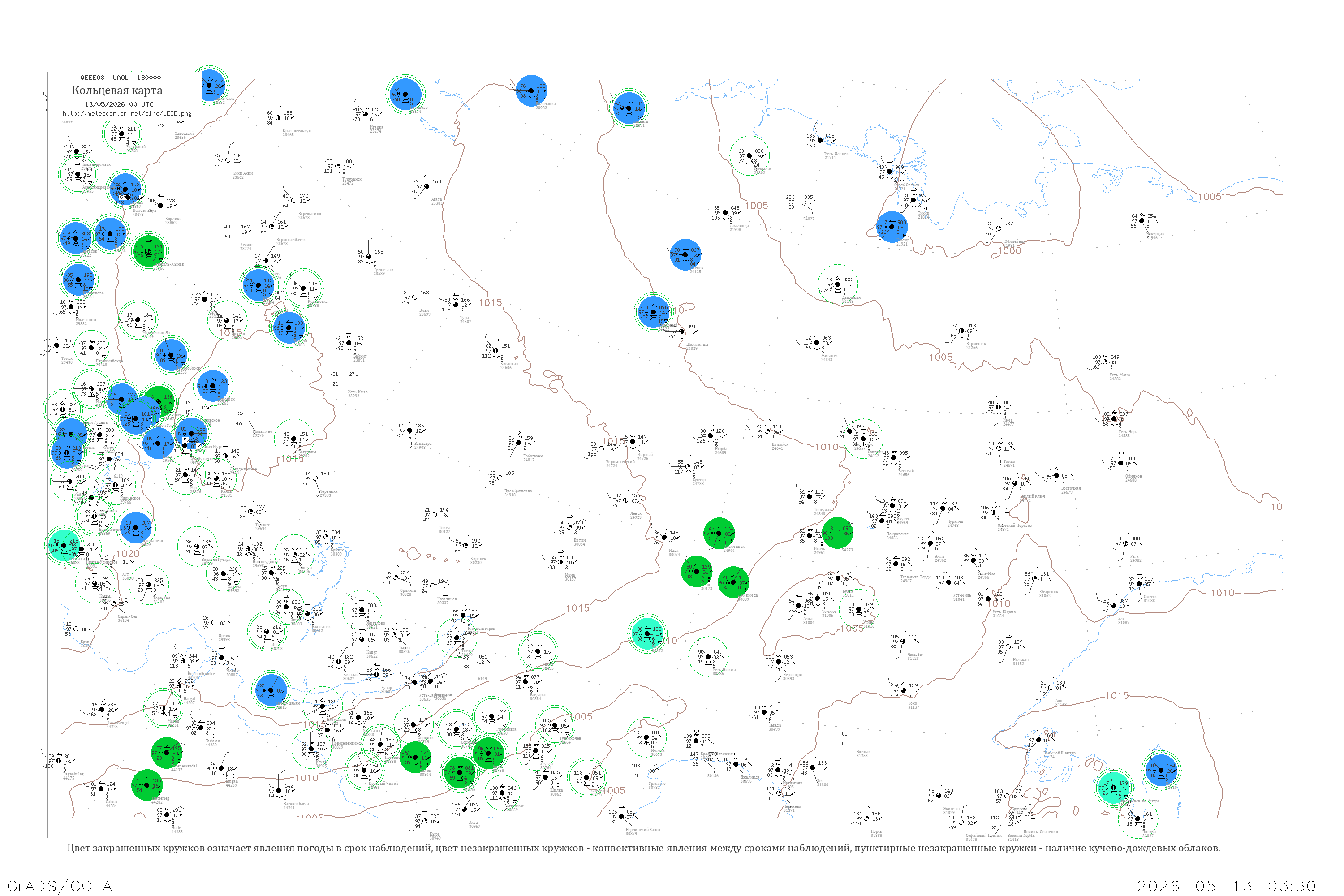The image size is (1344, 896).
Task: Click the 'Тура 24507' station label
Action: click(465, 319)
